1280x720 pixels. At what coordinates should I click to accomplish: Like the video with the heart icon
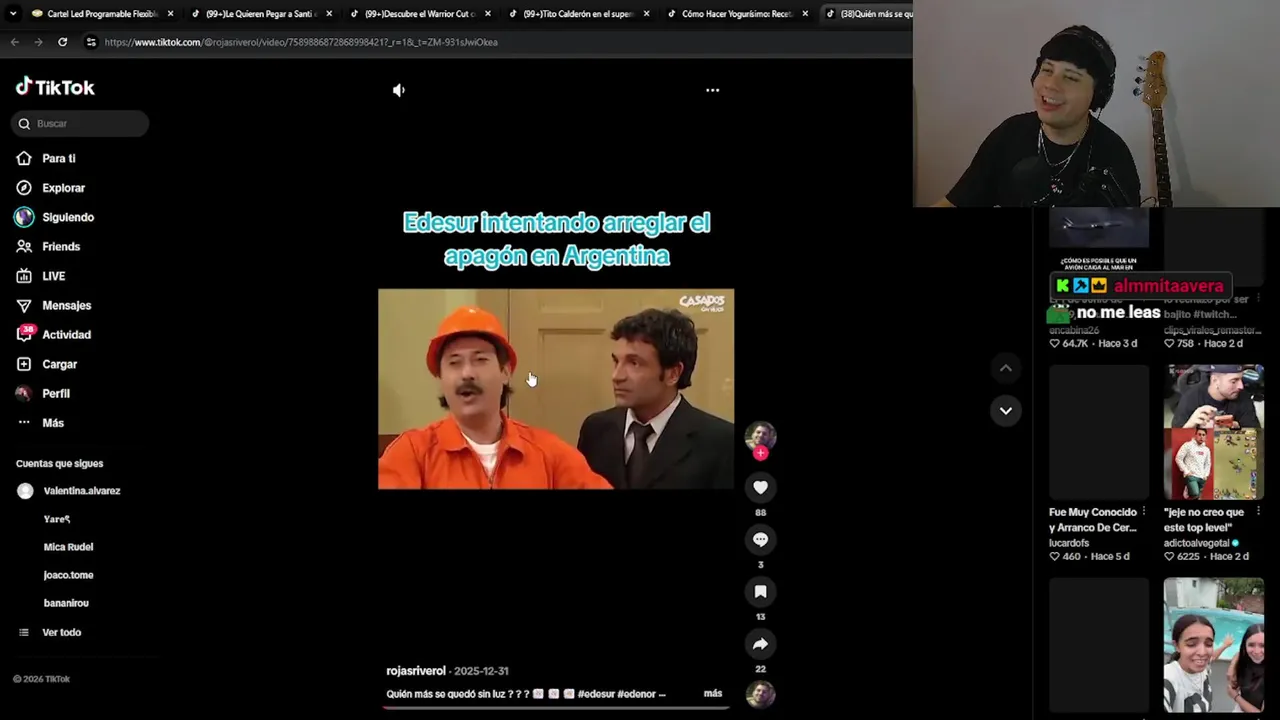(760, 487)
